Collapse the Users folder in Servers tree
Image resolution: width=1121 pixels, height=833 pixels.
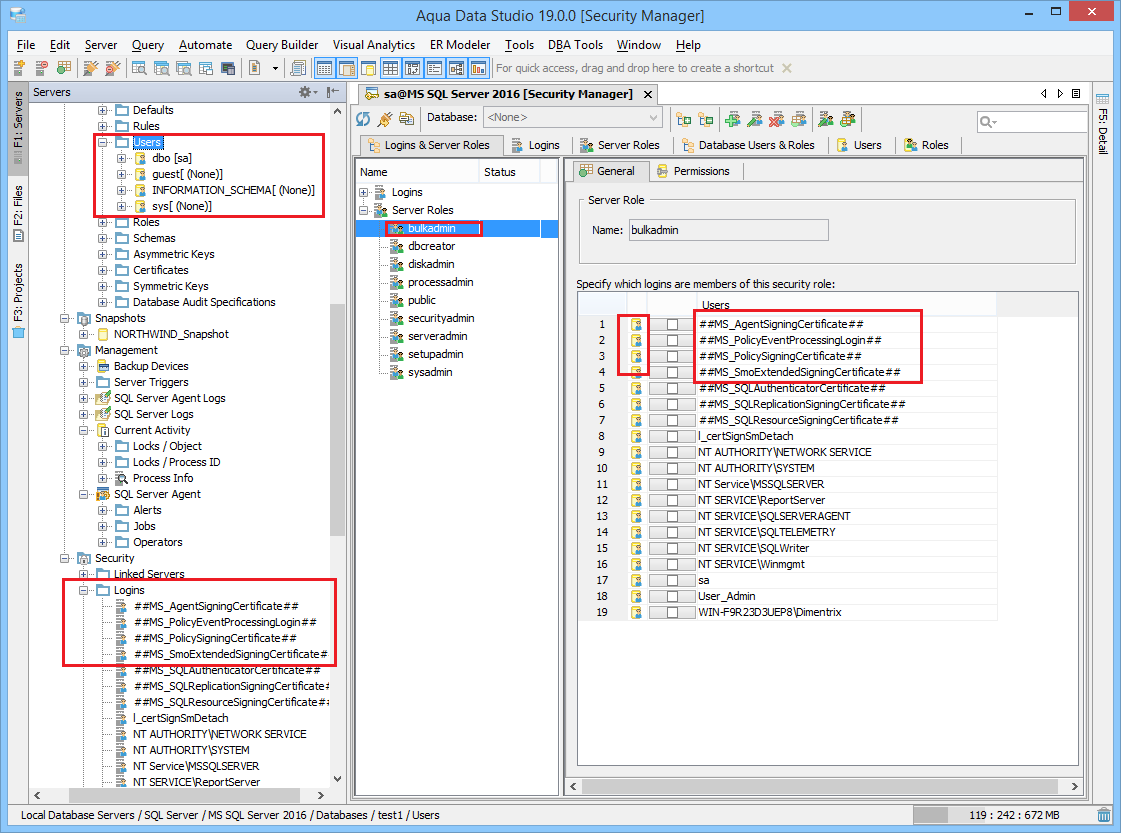[102, 142]
